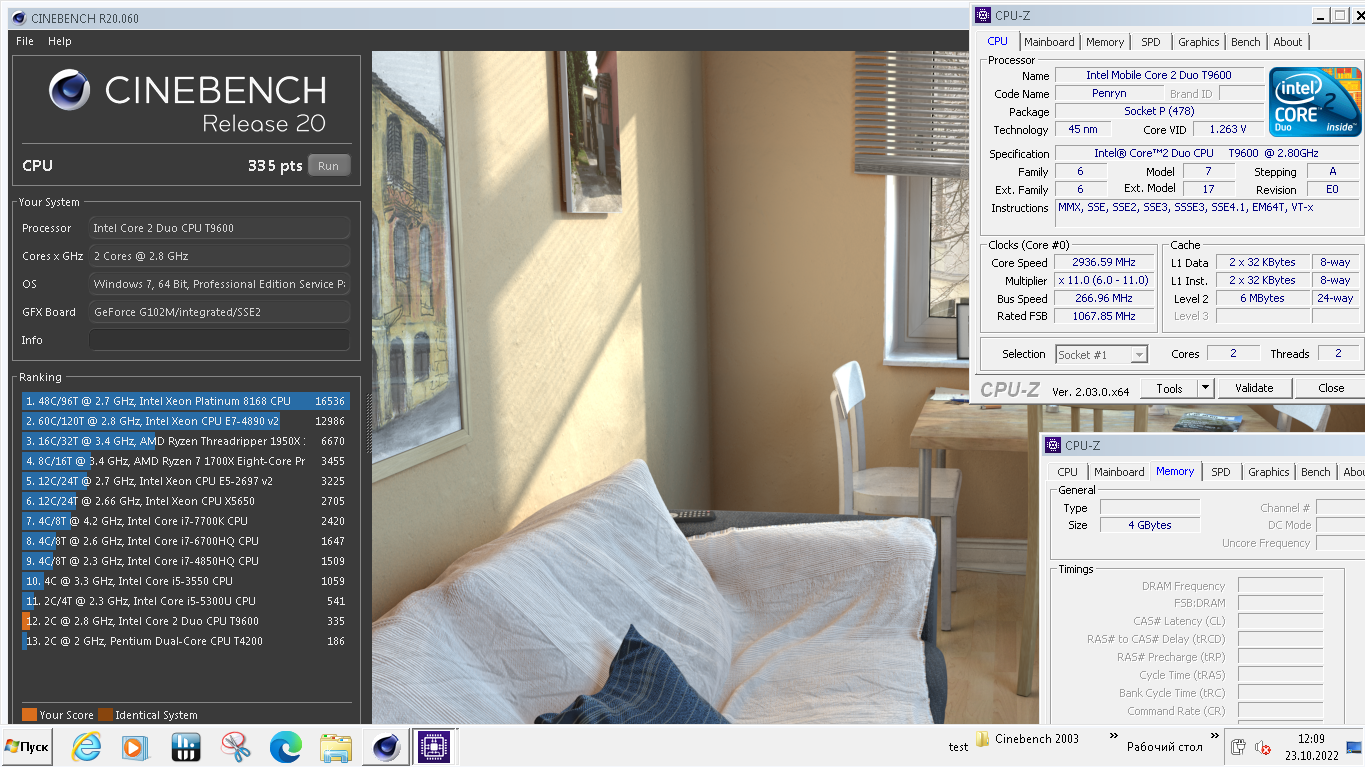Click the CPU-Z icon in lower window title bar
The height and width of the screenshot is (767, 1365).
coord(1053,445)
